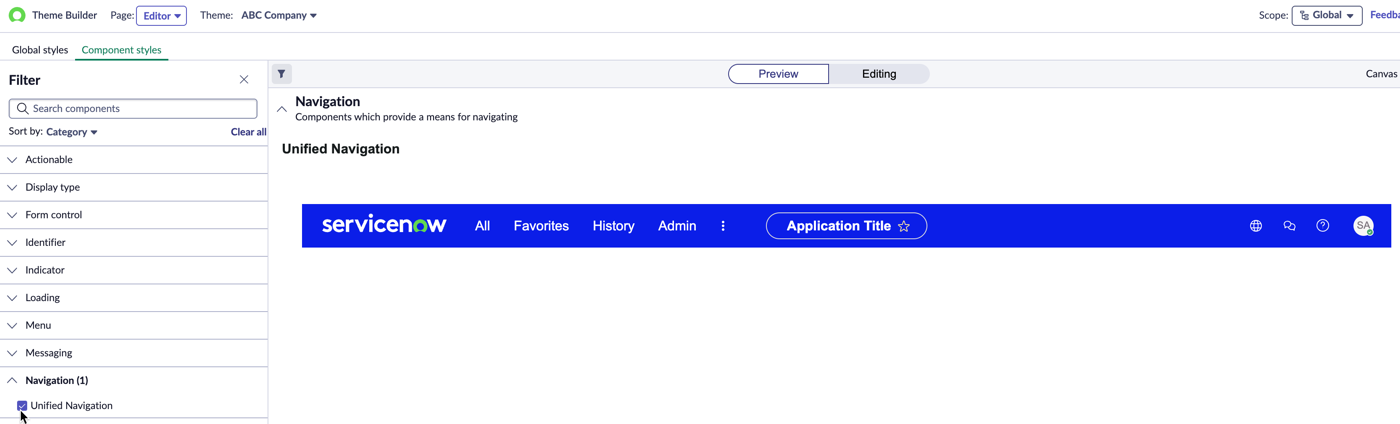The width and height of the screenshot is (1400, 424).
Task: Expand the Messaging category
Action: [134, 353]
